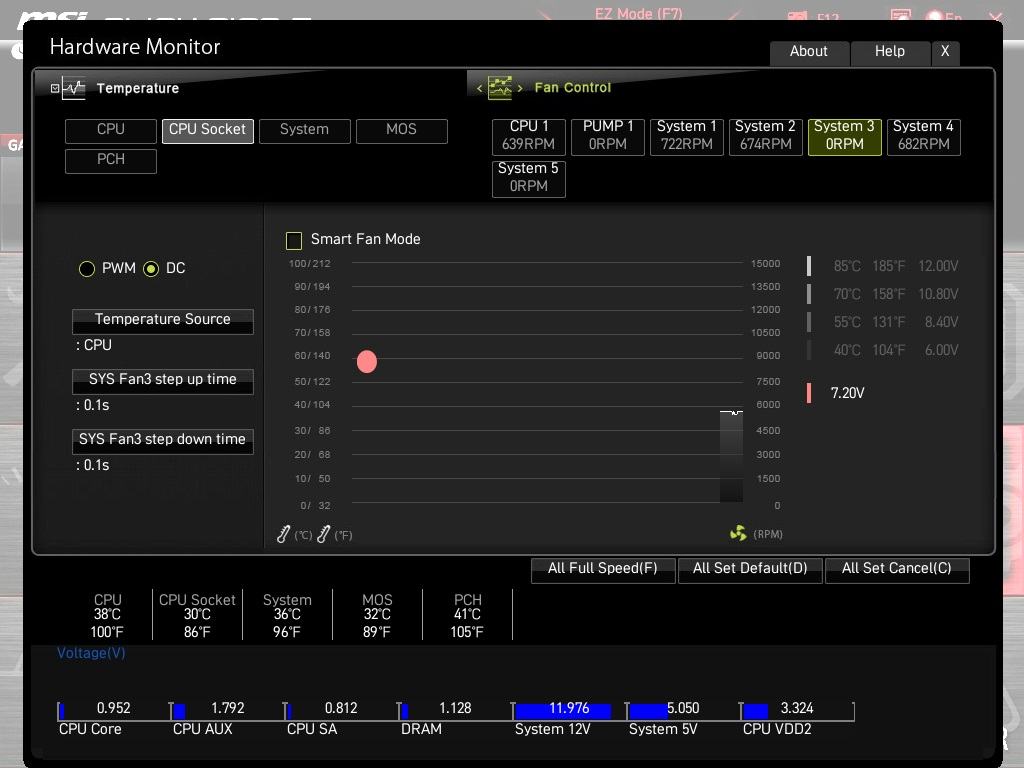Select the MOS temperature button
Viewport: 1024px width, 768px height.
coord(402,130)
